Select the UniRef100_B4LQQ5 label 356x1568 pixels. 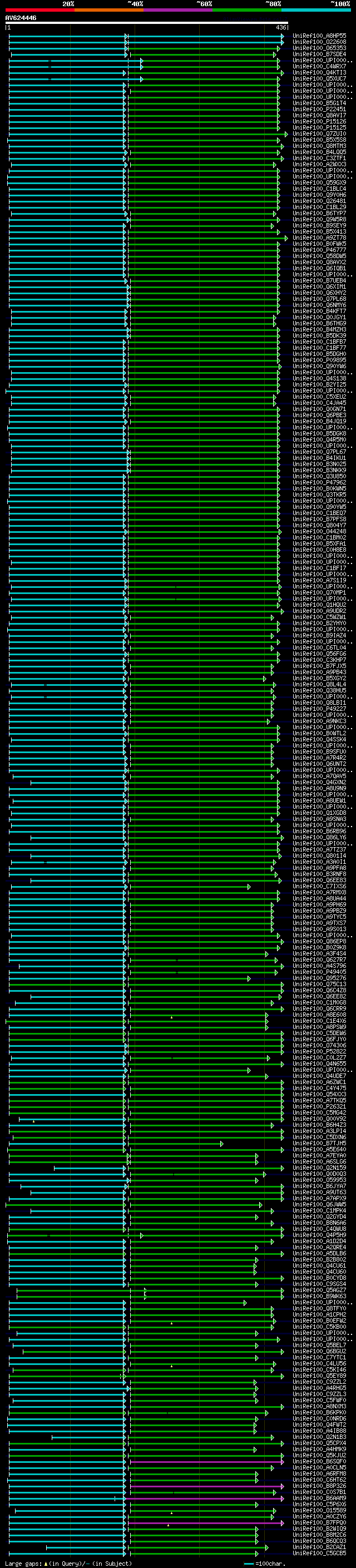(319, 152)
